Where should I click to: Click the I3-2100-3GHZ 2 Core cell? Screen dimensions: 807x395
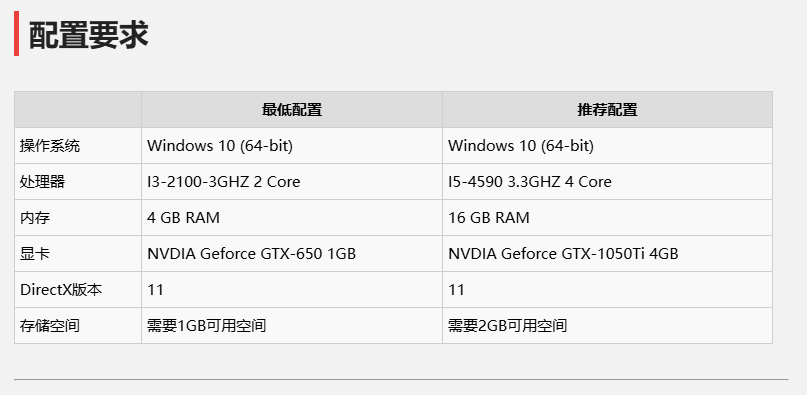pos(292,182)
